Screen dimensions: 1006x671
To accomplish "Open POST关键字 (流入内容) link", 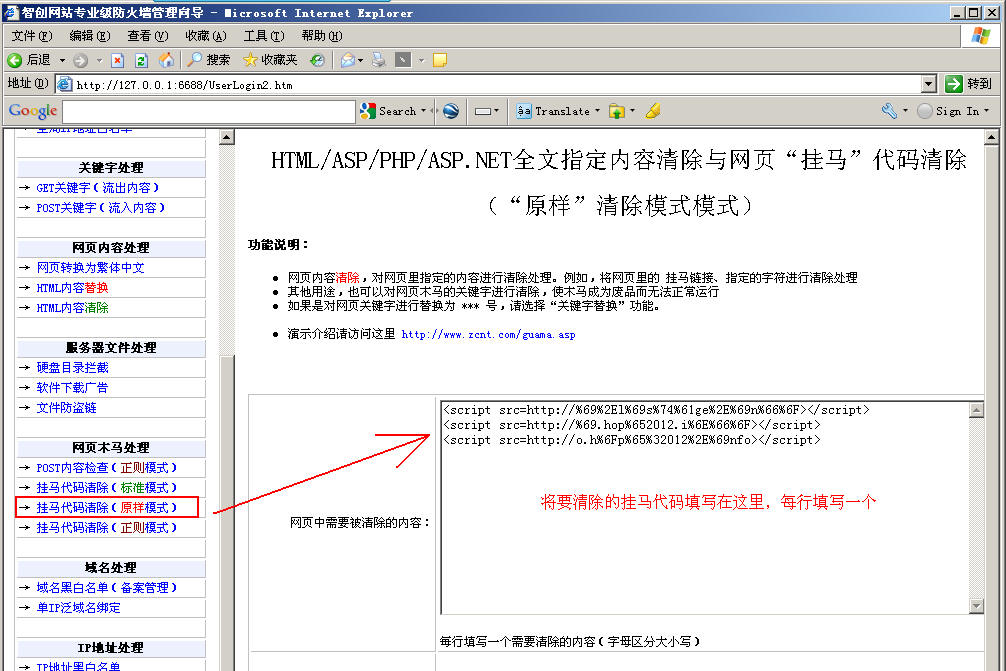I will [x=101, y=208].
